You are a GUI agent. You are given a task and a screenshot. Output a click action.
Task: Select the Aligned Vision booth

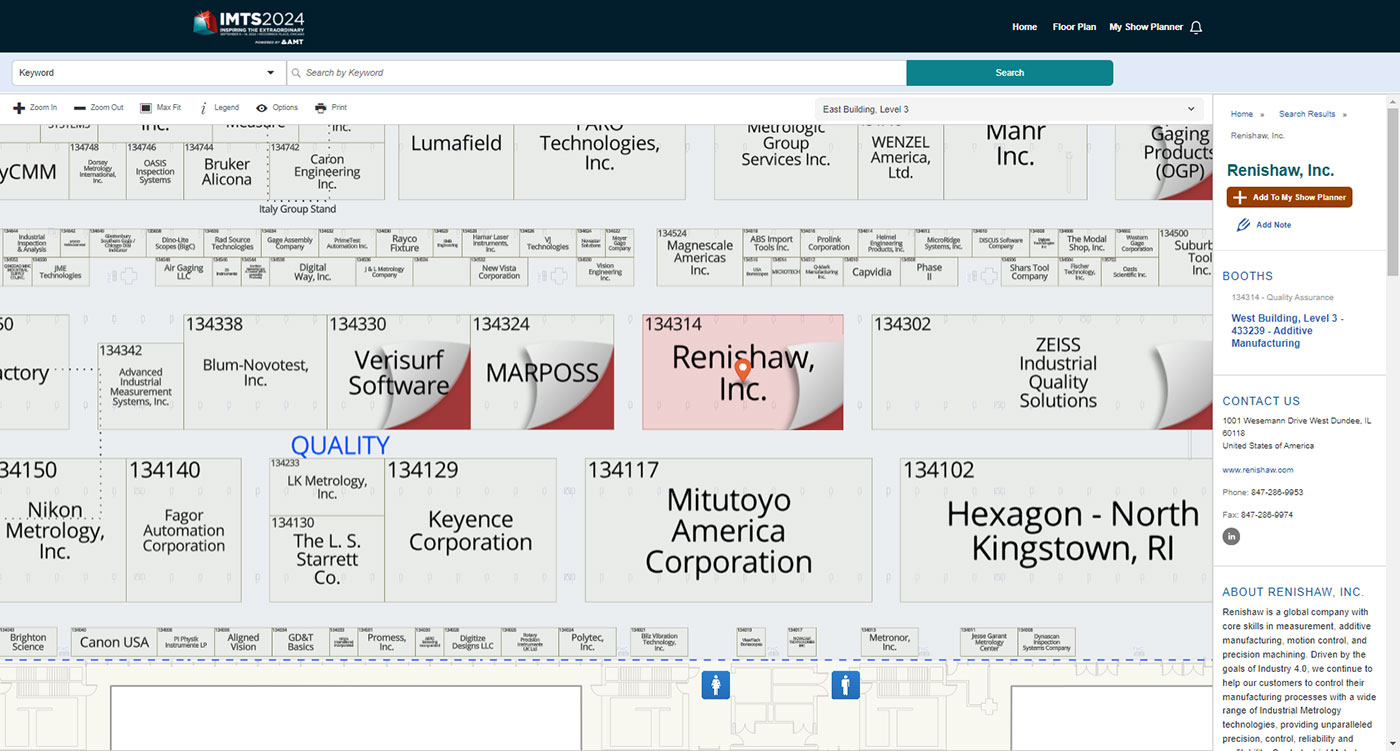243,641
